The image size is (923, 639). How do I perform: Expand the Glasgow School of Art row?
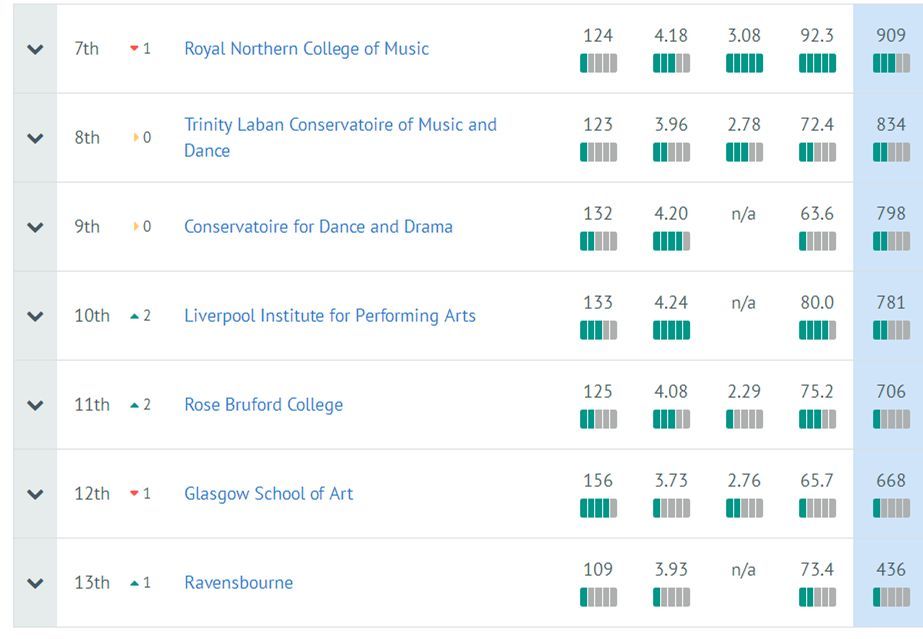(x=35, y=494)
